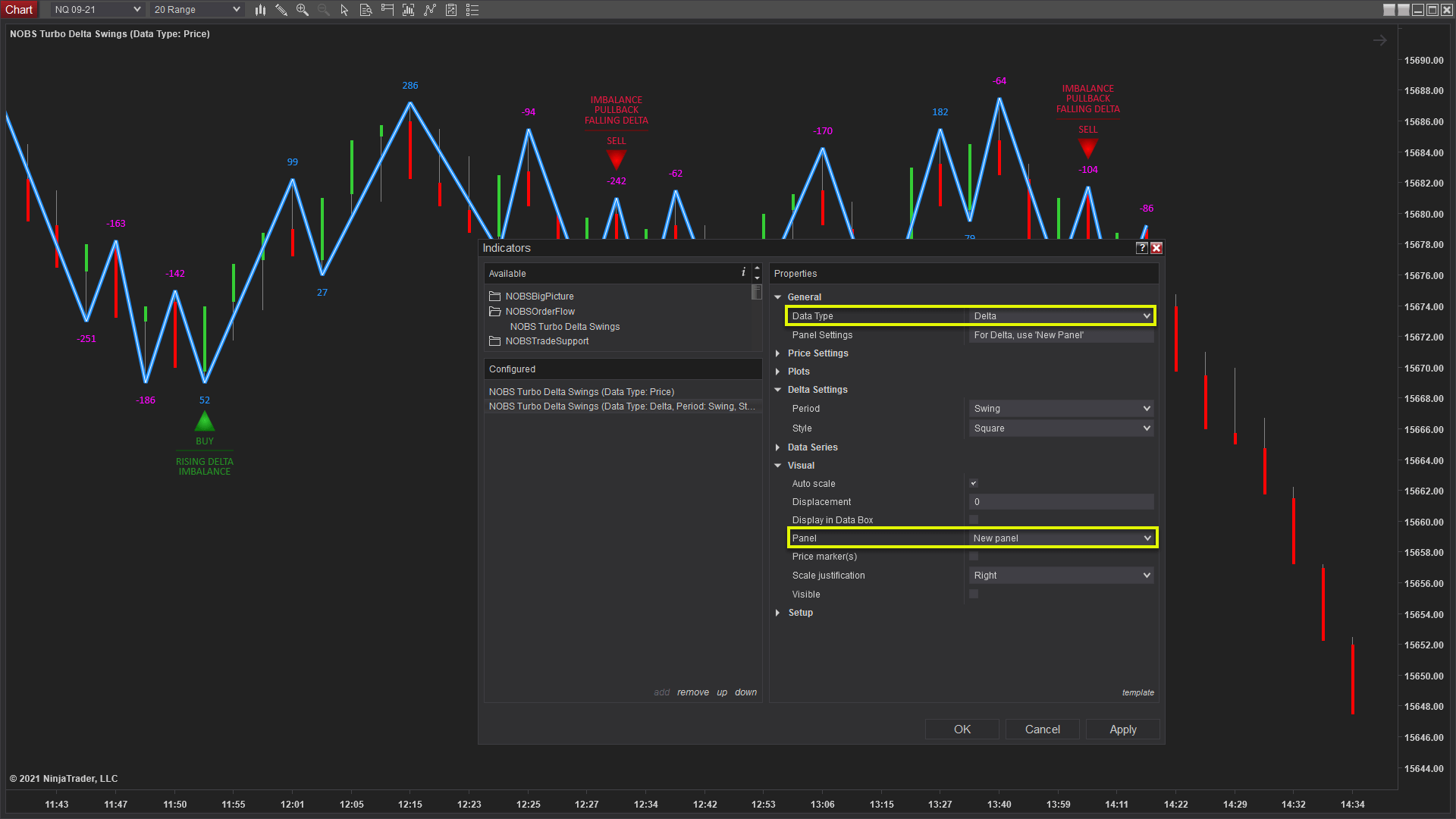Click the remove link under Configured
1456x819 pixels.
pyautogui.click(x=693, y=692)
